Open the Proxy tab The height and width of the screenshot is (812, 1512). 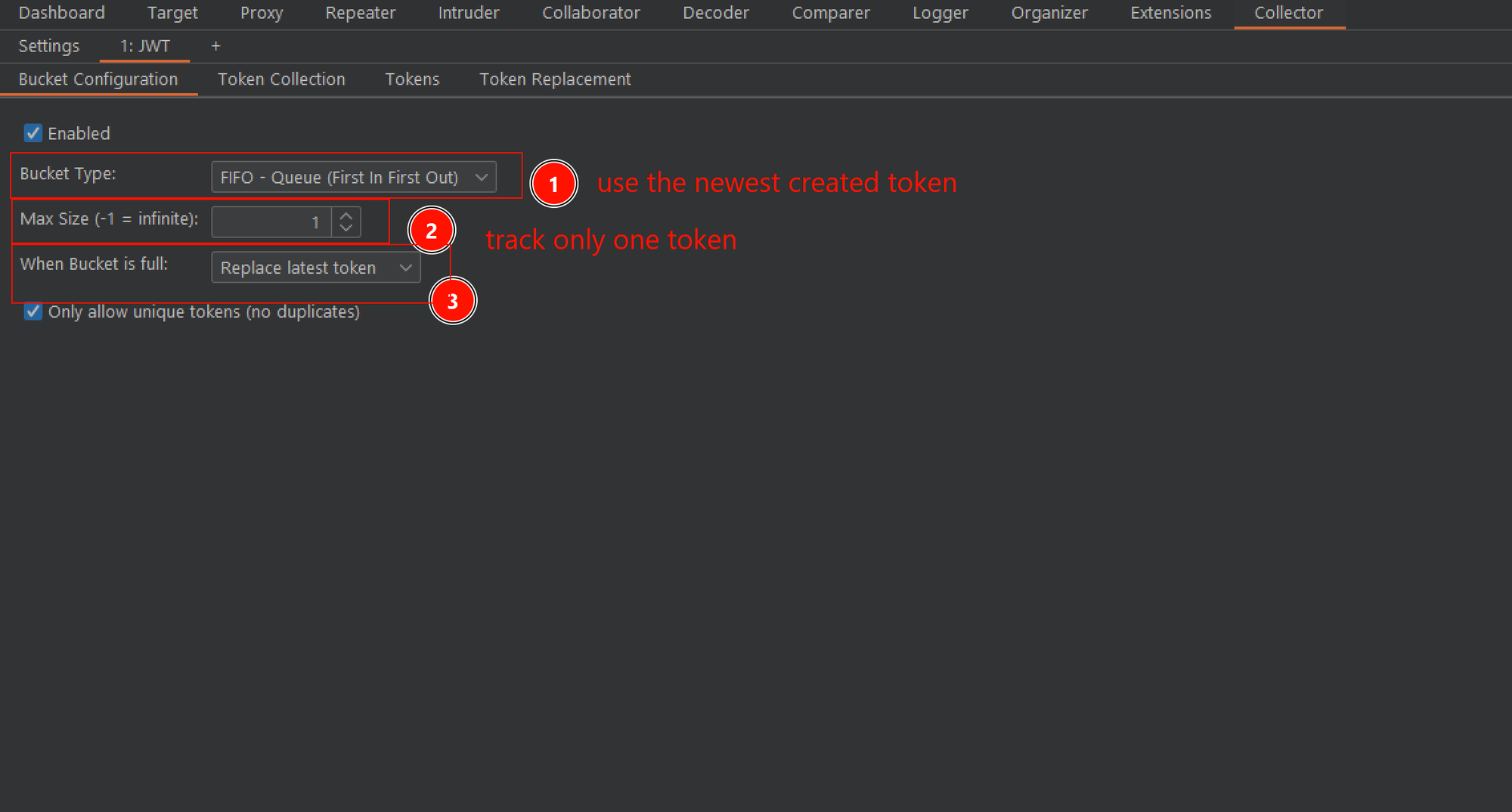point(262,13)
